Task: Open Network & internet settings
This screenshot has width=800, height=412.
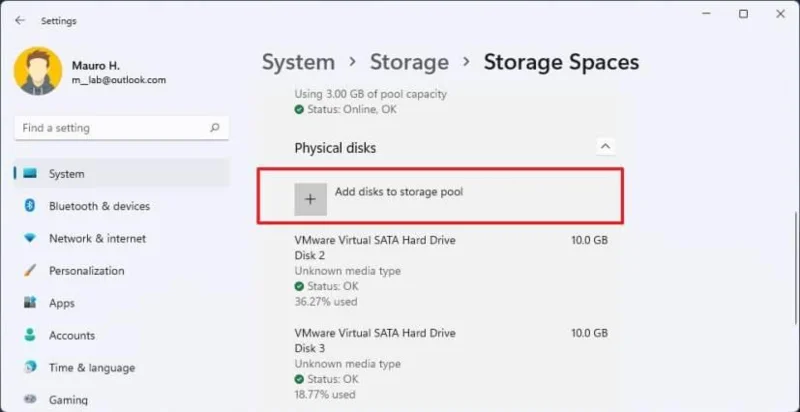Action: pyautogui.click(x=121, y=238)
